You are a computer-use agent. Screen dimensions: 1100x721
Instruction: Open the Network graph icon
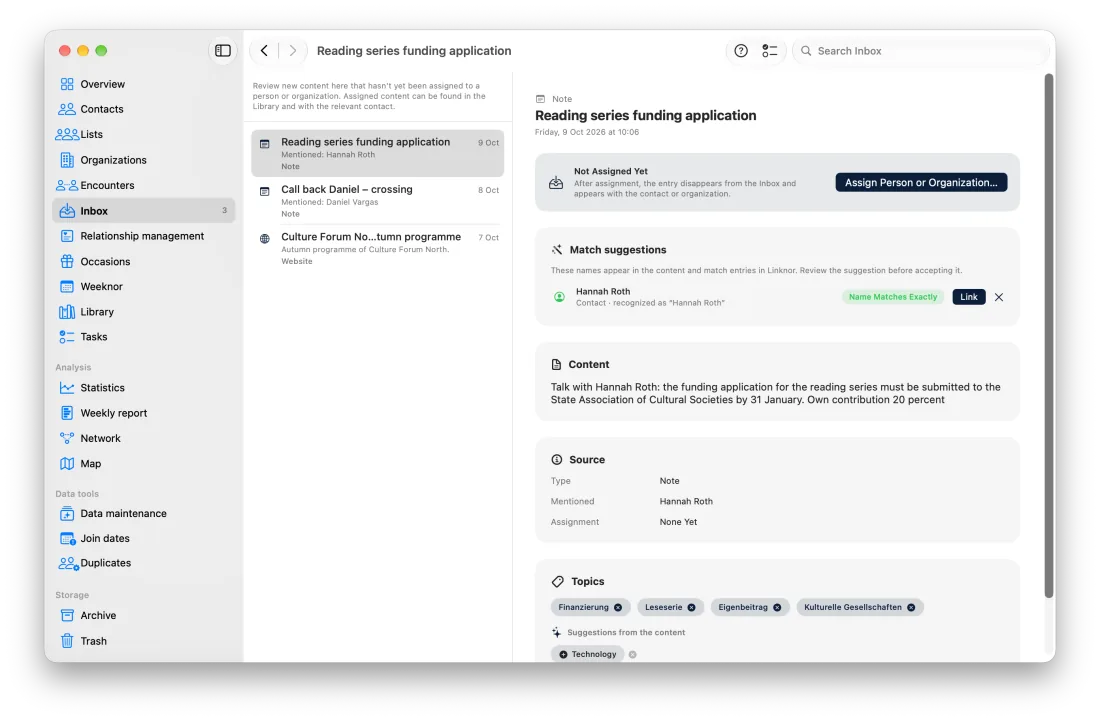[67, 438]
